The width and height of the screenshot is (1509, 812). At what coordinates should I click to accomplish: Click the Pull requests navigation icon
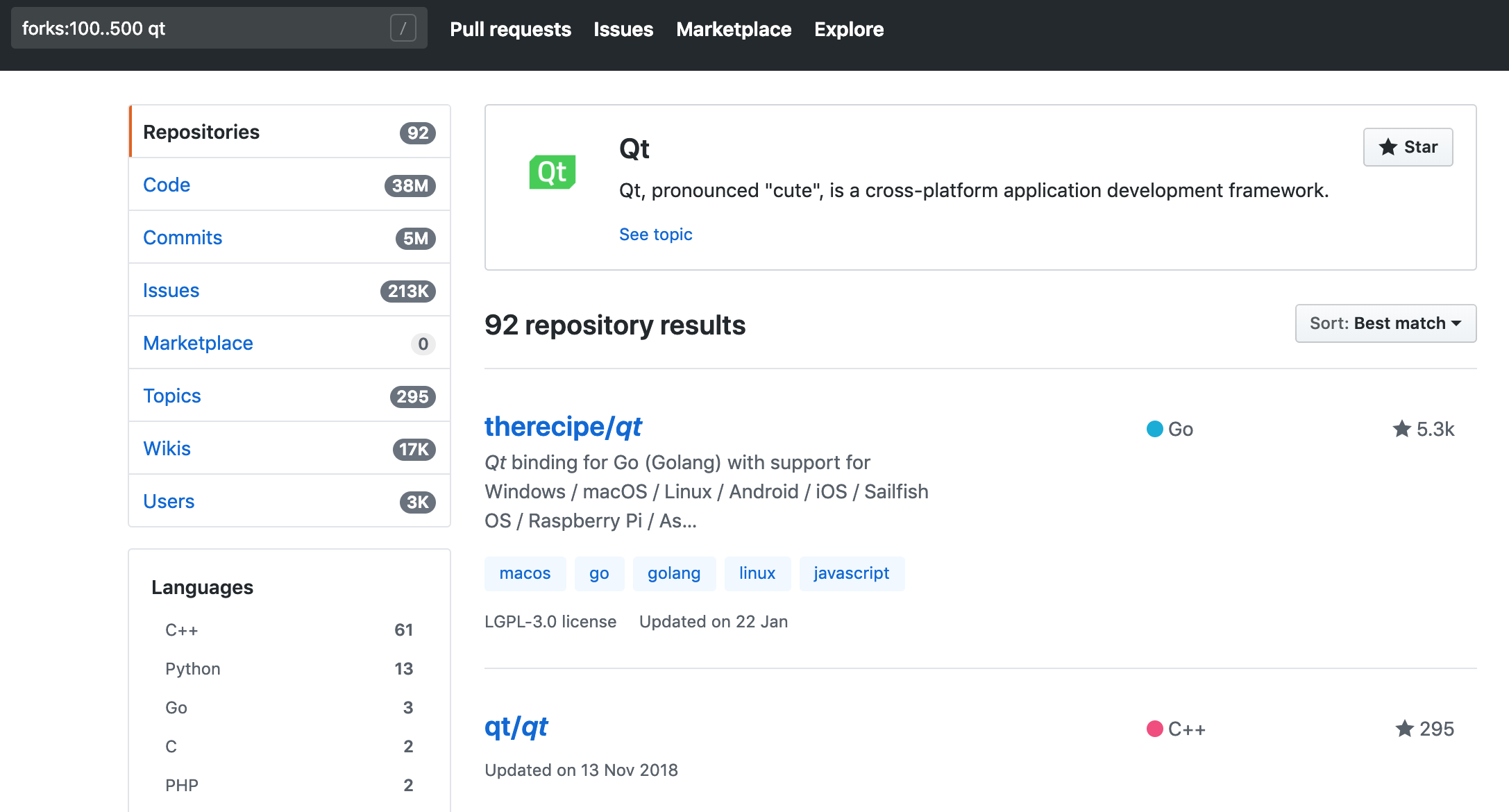[x=511, y=29]
